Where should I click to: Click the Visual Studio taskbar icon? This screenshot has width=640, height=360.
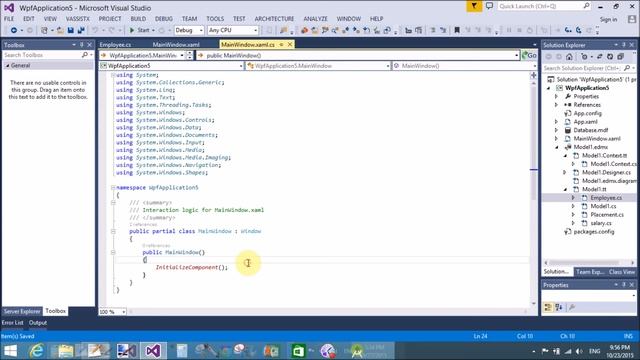(153, 351)
